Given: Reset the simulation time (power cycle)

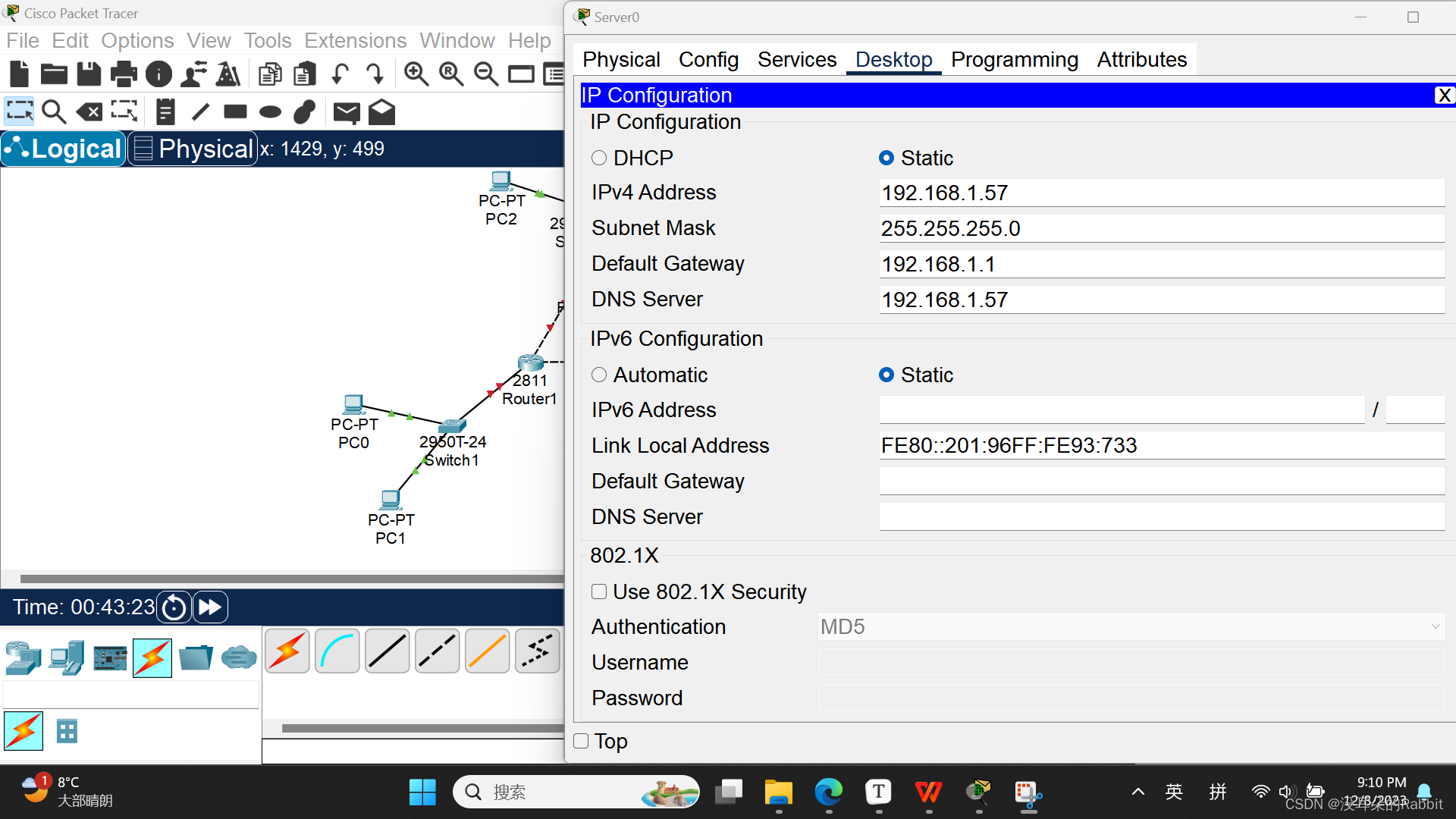Looking at the screenshot, I should tap(174, 607).
